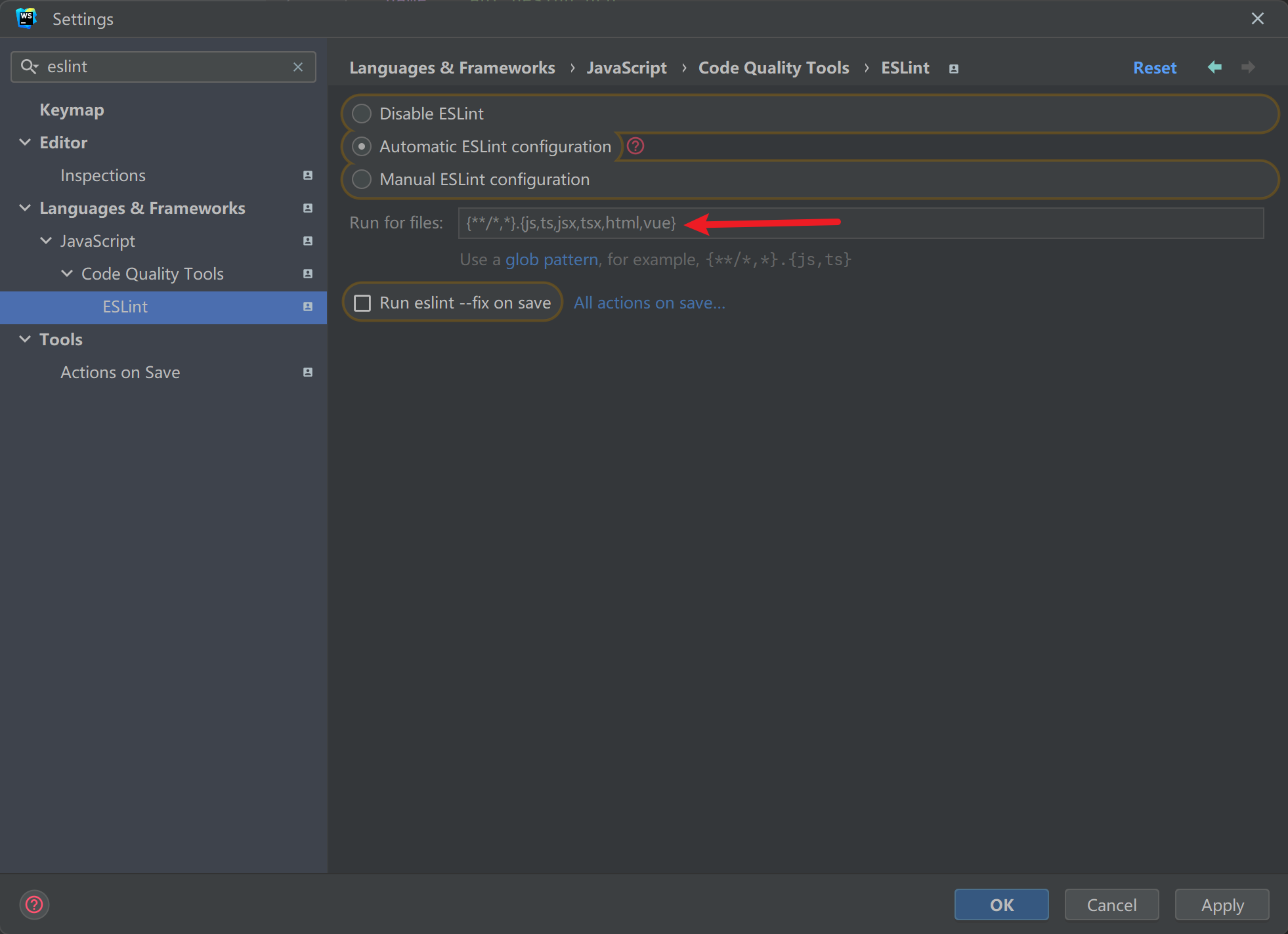
Task: Click the Apply button
Action: tap(1222, 904)
